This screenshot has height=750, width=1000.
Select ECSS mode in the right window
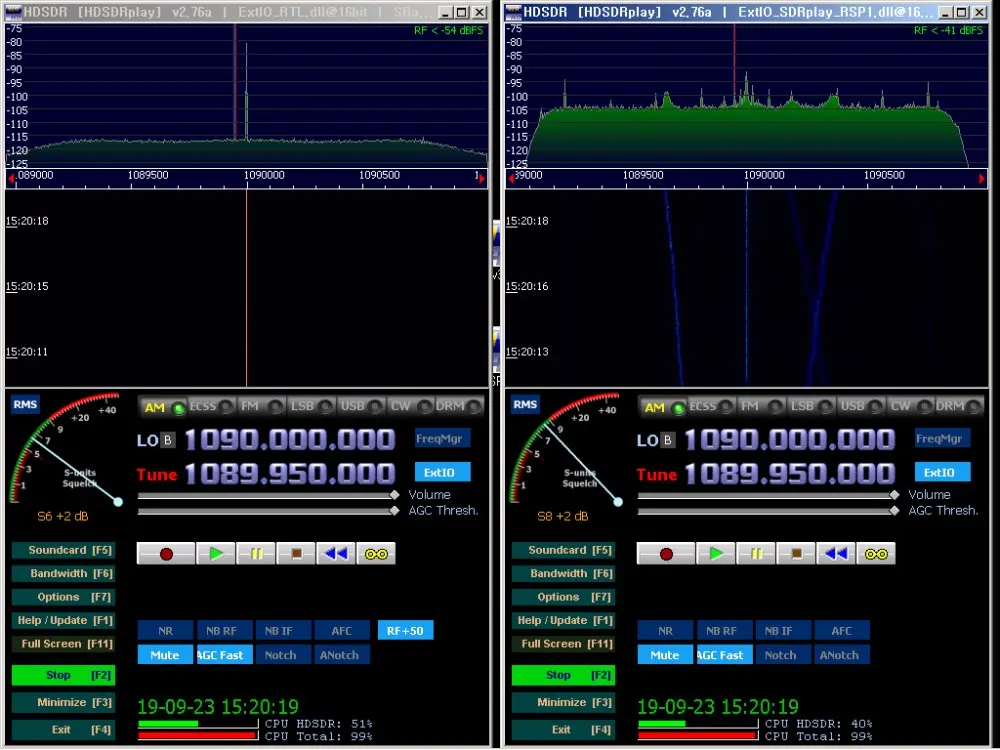[713, 406]
